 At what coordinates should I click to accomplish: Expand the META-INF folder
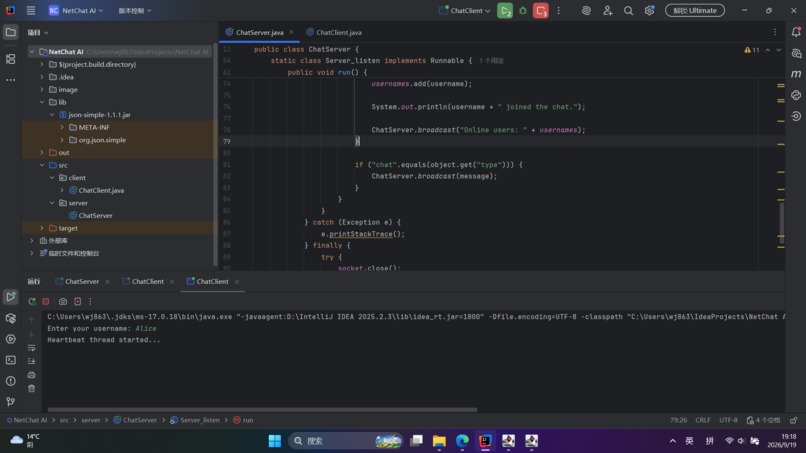[62, 128]
